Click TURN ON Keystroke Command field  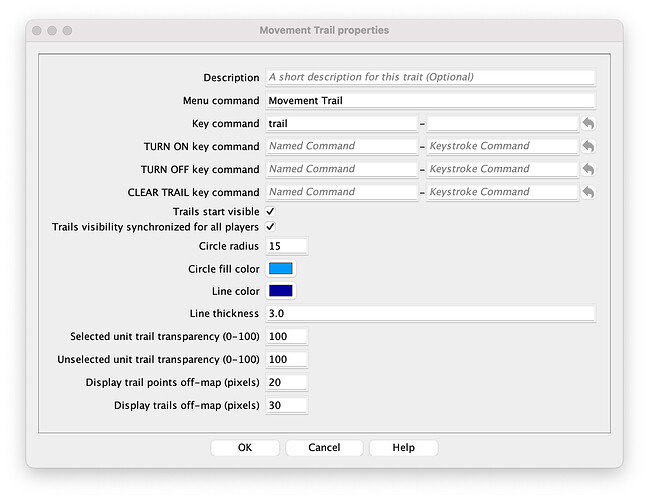[x=502, y=146]
